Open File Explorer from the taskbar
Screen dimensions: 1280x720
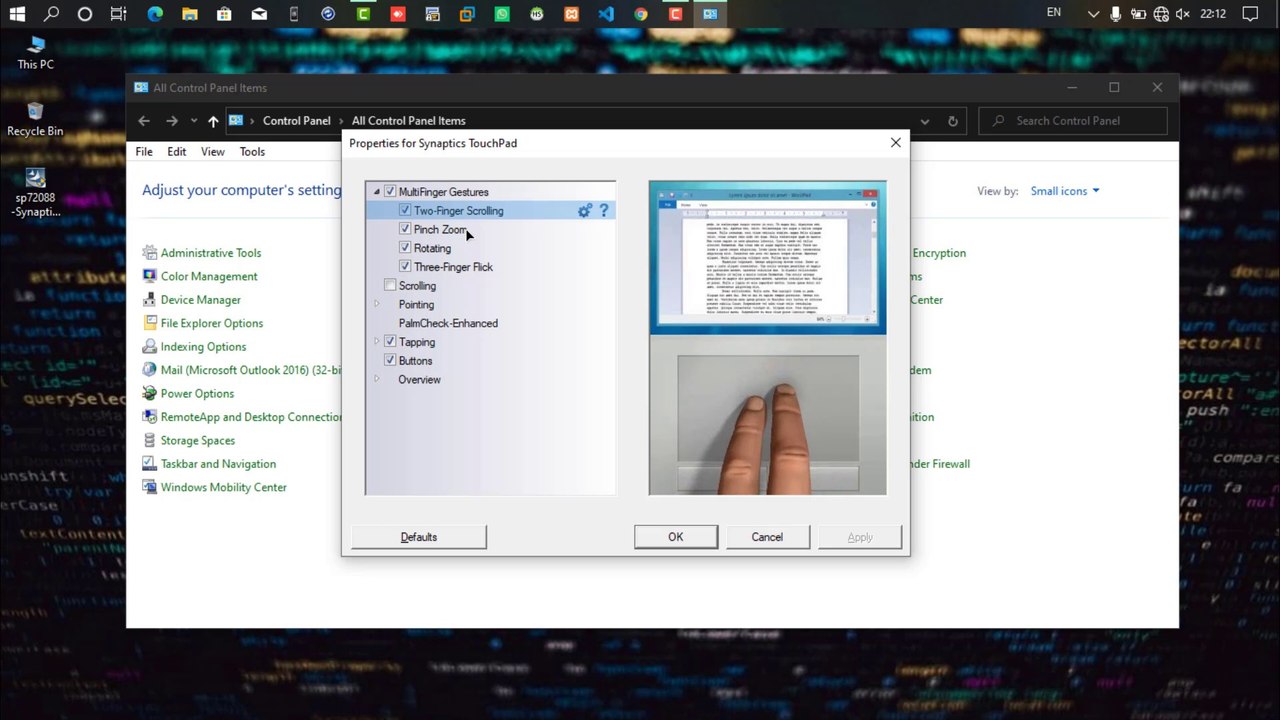click(189, 14)
